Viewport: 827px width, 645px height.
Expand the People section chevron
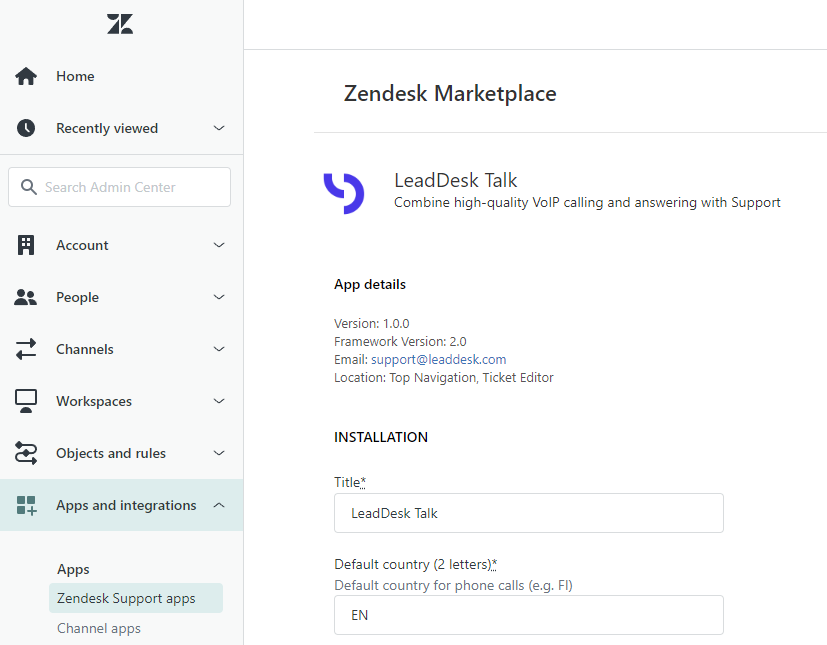click(219, 297)
